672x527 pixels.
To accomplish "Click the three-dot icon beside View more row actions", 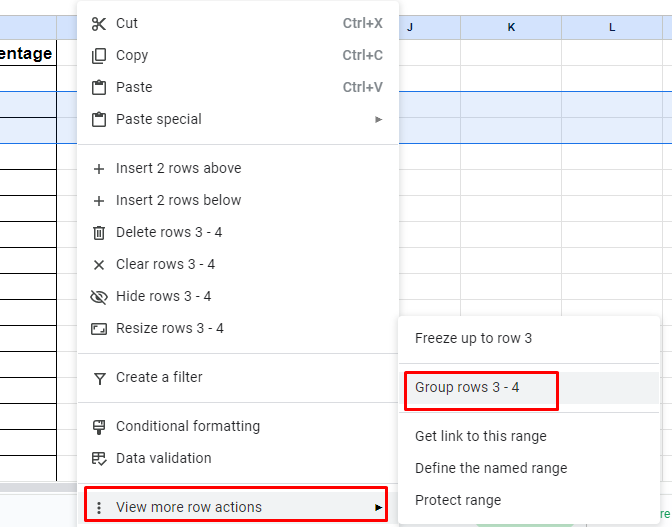I will point(99,507).
